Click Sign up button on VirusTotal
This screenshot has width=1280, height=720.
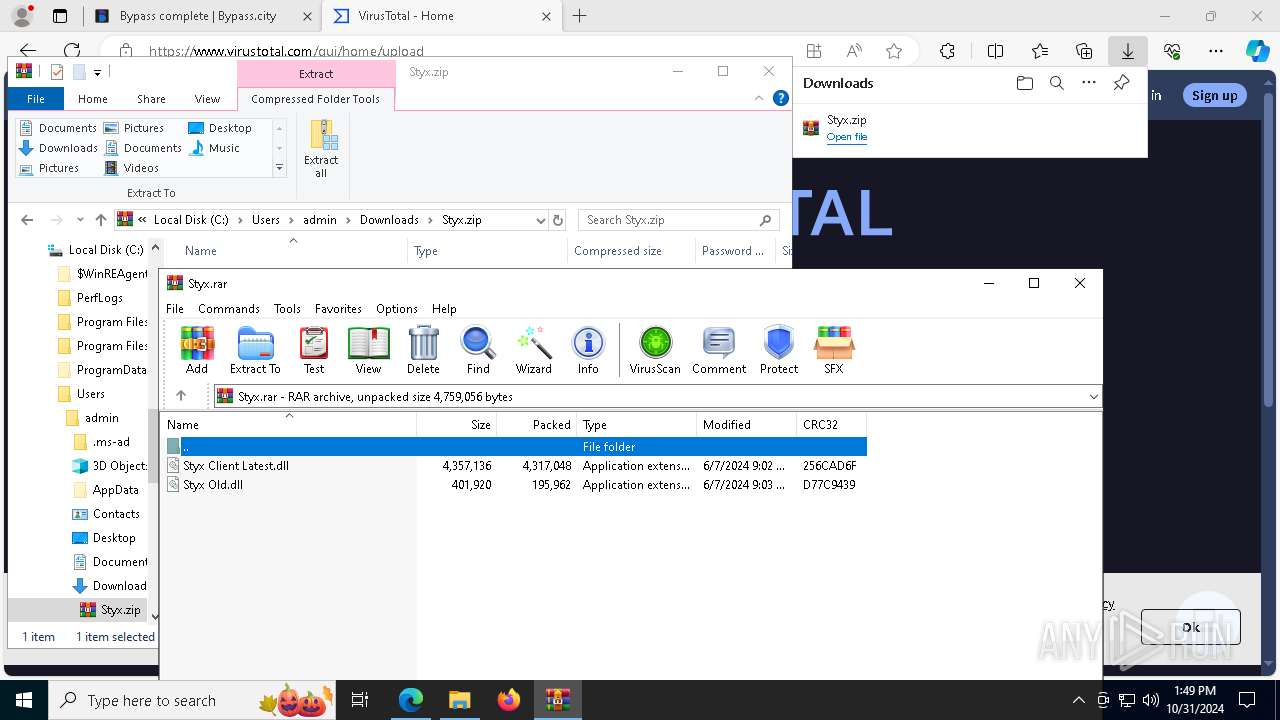1214,95
